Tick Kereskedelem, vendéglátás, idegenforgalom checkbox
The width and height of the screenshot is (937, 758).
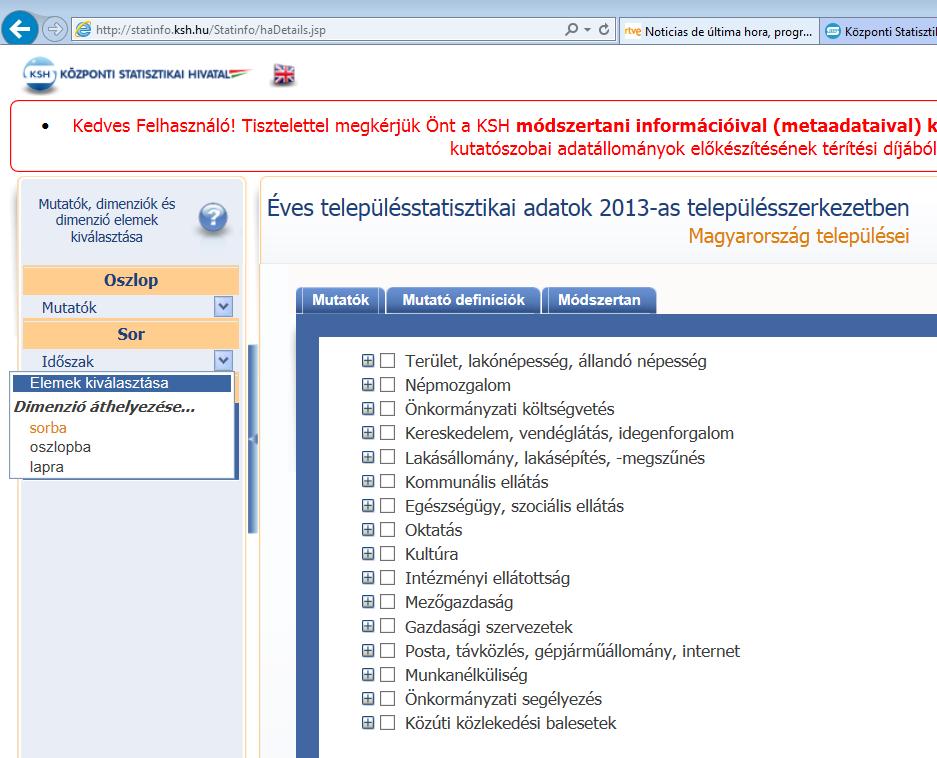(388, 433)
